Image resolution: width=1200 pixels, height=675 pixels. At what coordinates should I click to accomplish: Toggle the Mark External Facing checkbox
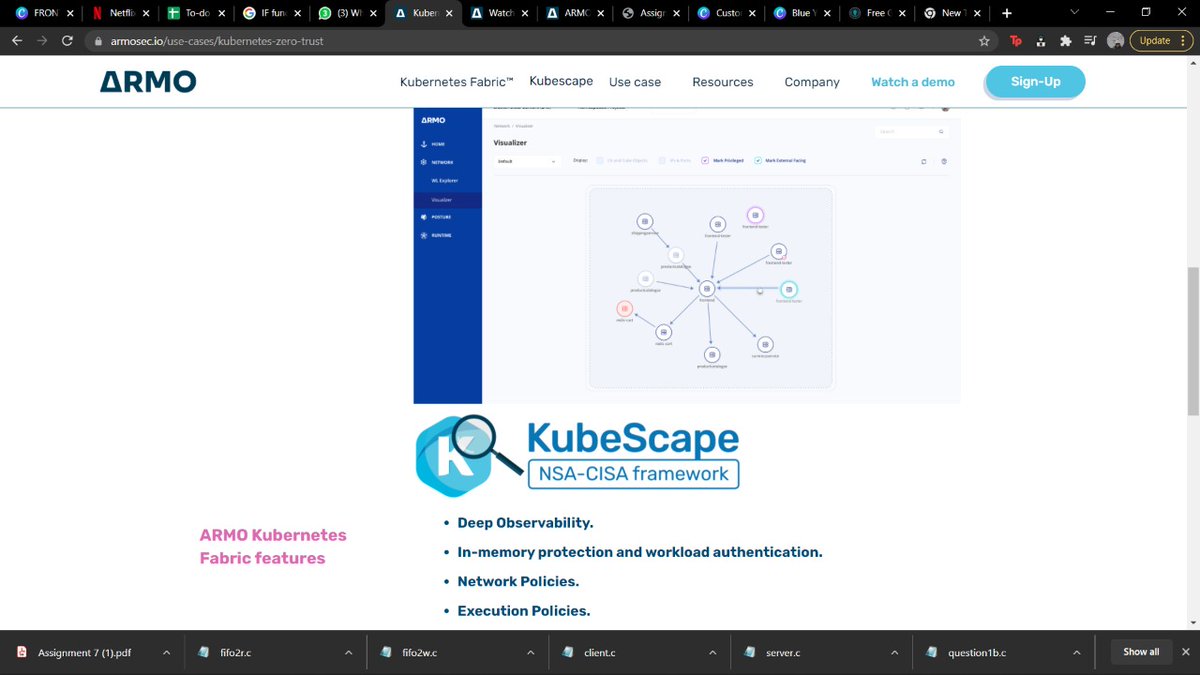pos(757,160)
